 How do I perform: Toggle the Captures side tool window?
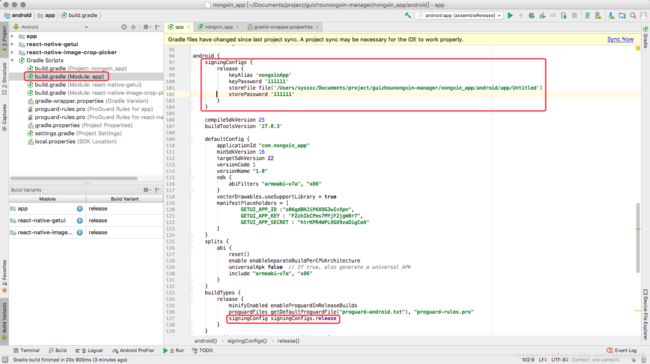4,117
